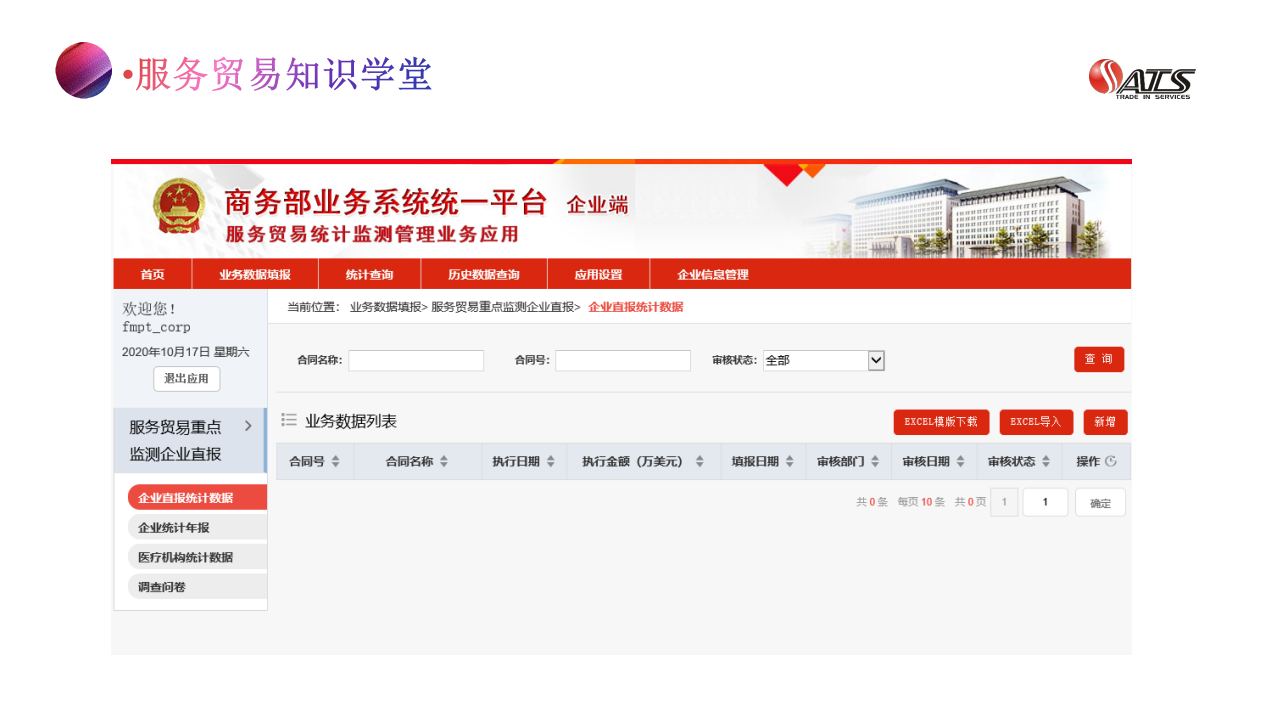The width and height of the screenshot is (1280, 720).
Task: Click the 业务数据列表 heading
Action: [x=351, y=421]
